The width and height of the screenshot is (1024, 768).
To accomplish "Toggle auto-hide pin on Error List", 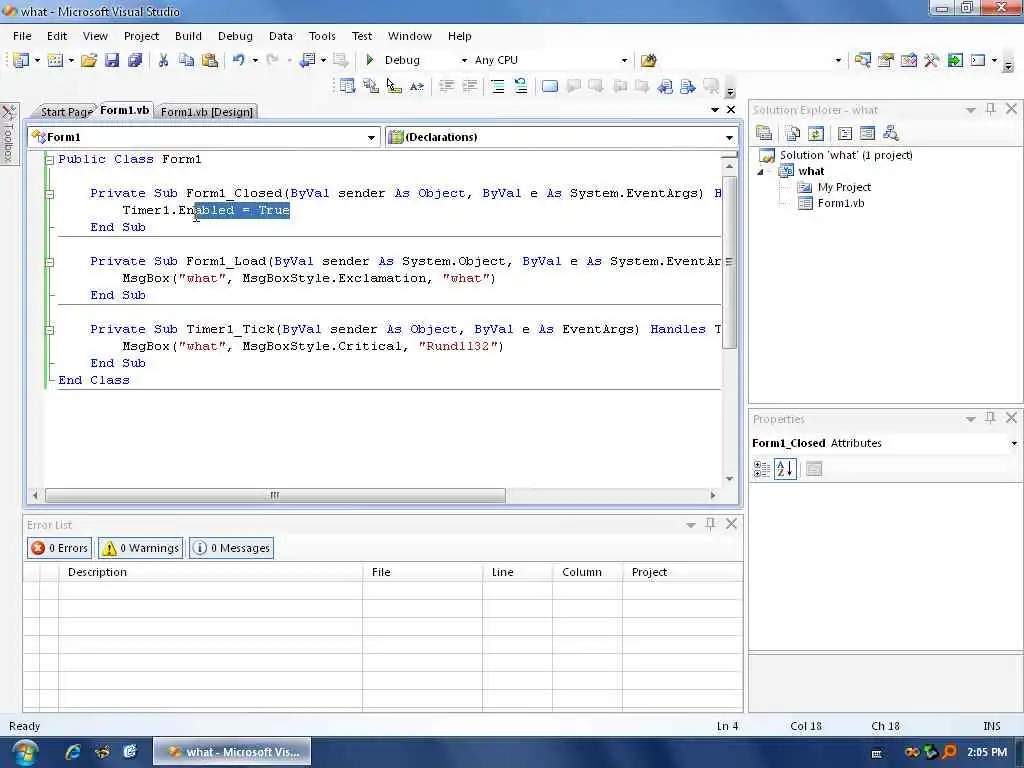I will (x=711, y=524).
